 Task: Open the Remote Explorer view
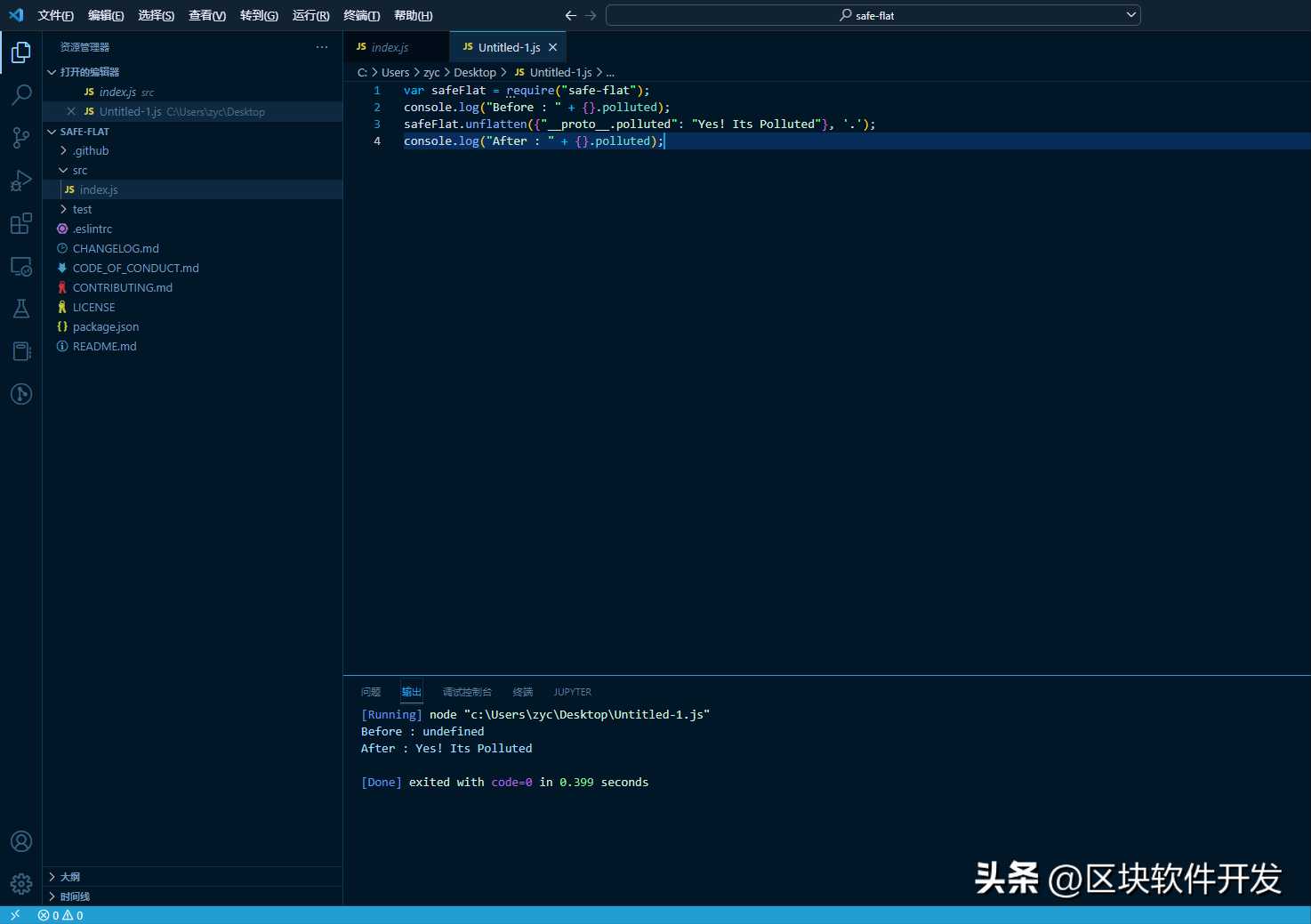[x=21, y=266]
